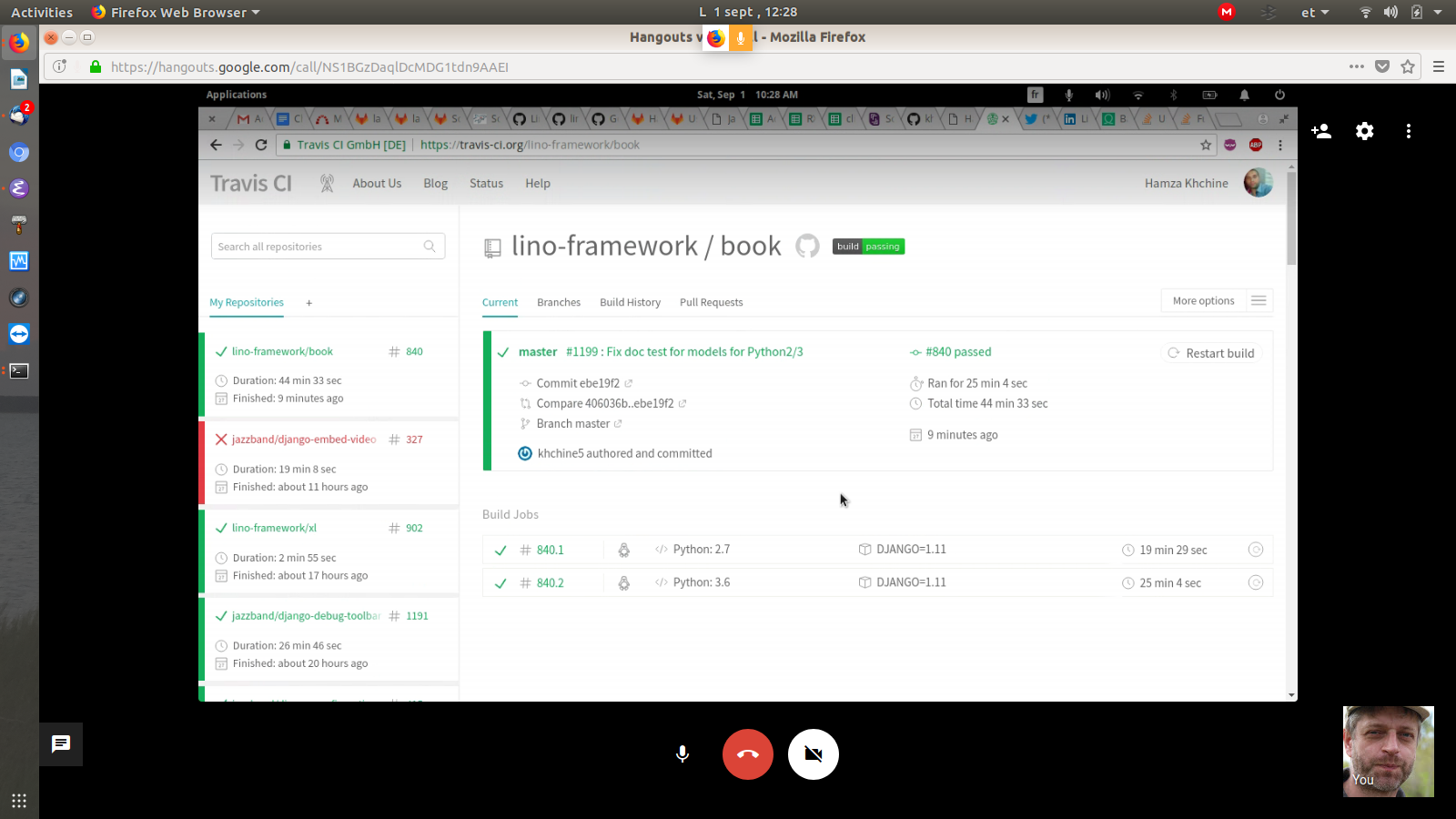Image resolution: width=1456 pixels, height=819 pixels.
Task: Click Firefox icon in the Ubuntu dock
Action: (19, 43)
